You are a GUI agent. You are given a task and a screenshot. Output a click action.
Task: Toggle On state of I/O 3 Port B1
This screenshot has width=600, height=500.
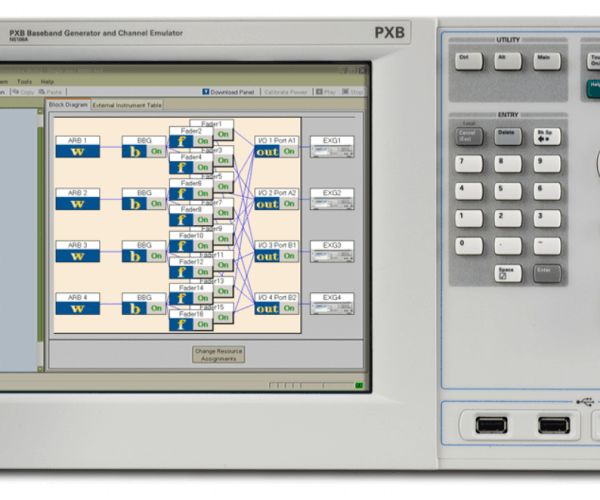pyautogui.click(x=289, y=256)
